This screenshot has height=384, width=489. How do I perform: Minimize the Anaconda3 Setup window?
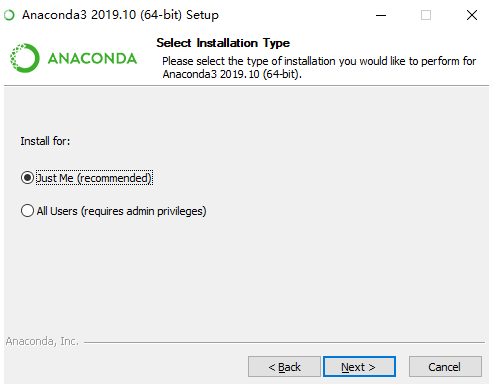(x=381, y=15)
